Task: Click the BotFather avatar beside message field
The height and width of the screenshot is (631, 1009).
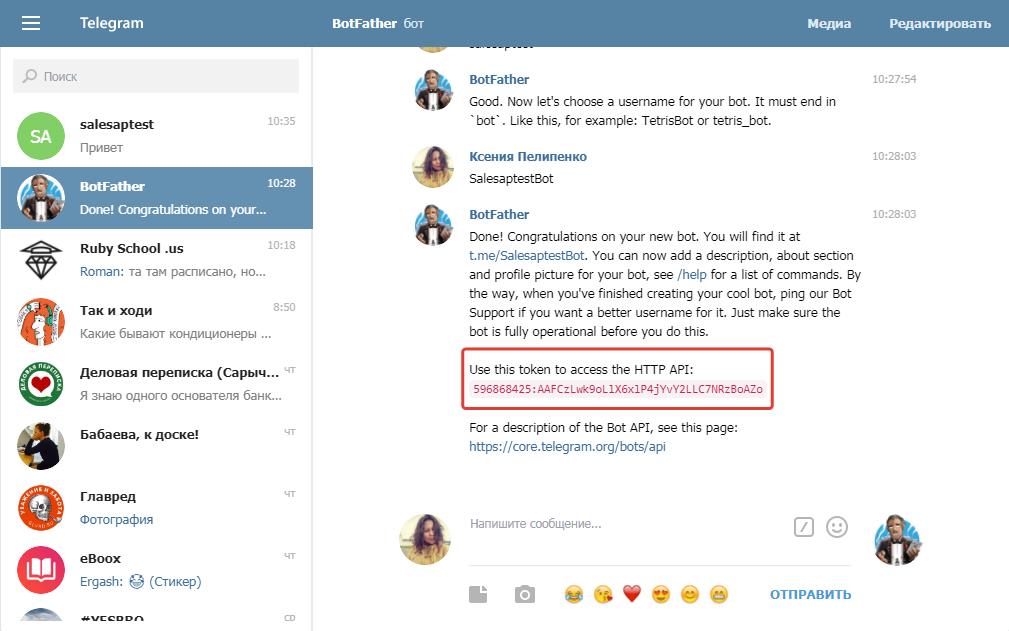Action: tap(896, 540)
